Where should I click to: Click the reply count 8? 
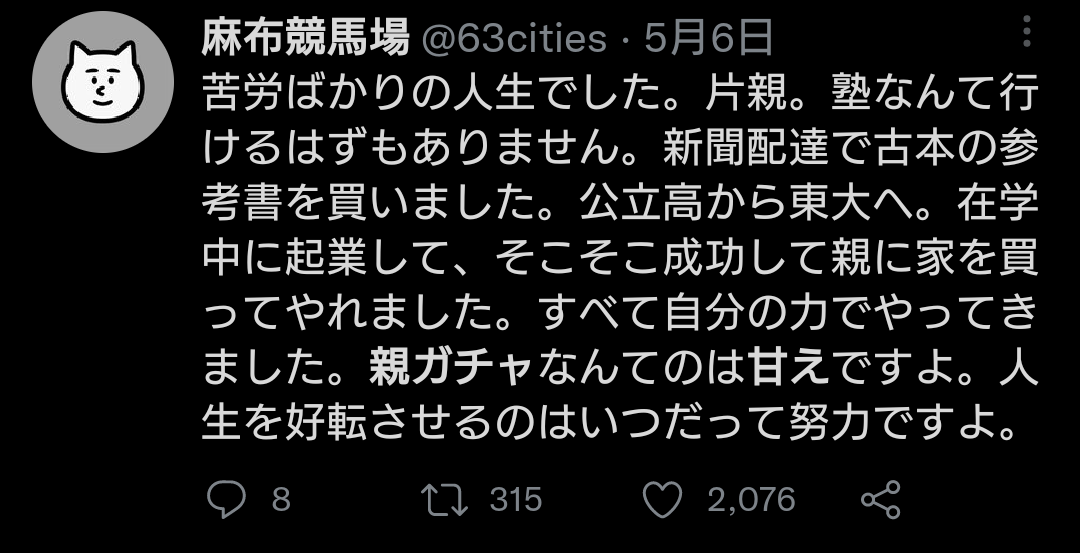(281, 498)
